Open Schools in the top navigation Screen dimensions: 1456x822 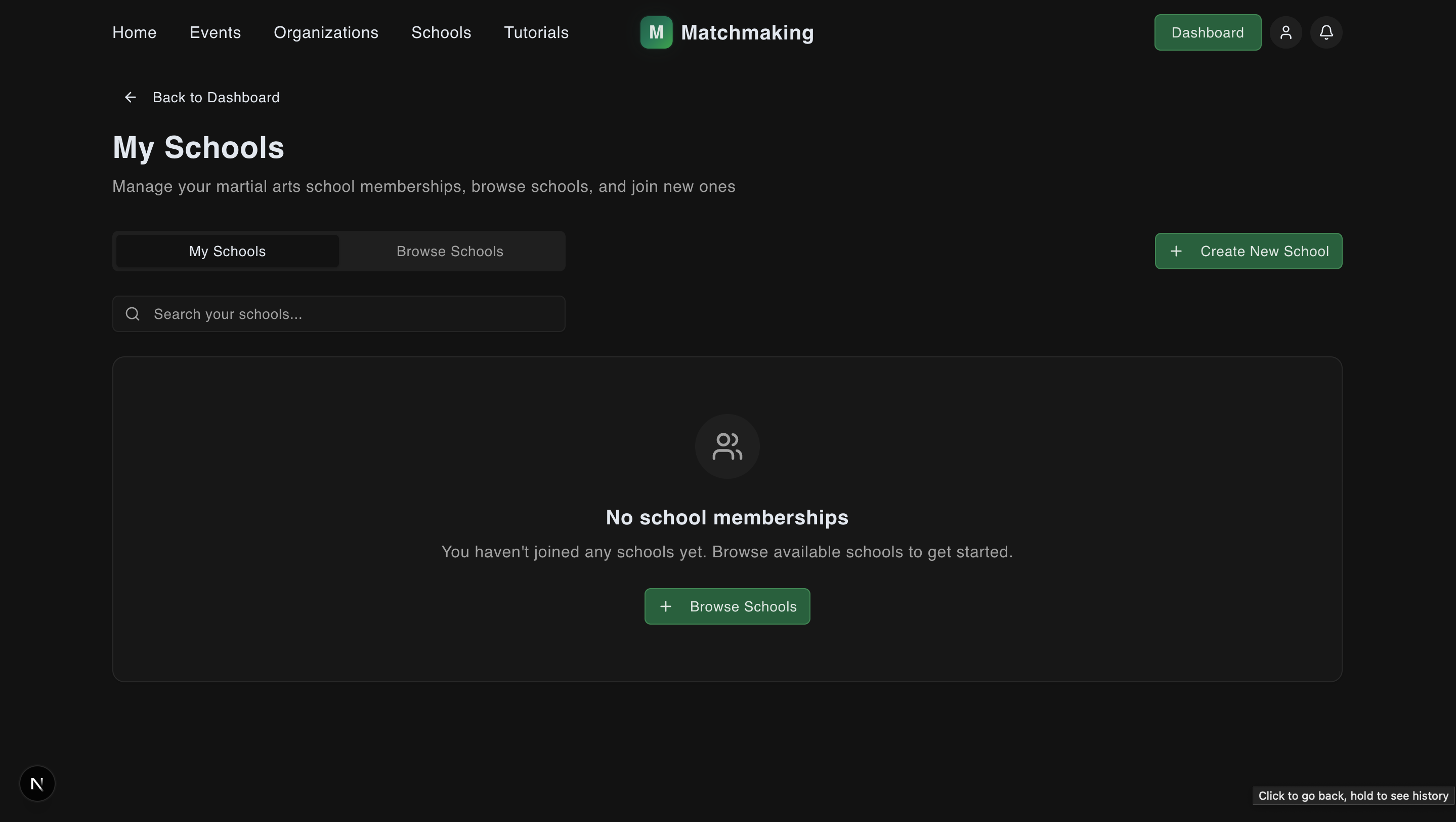[x=442, y=32]
